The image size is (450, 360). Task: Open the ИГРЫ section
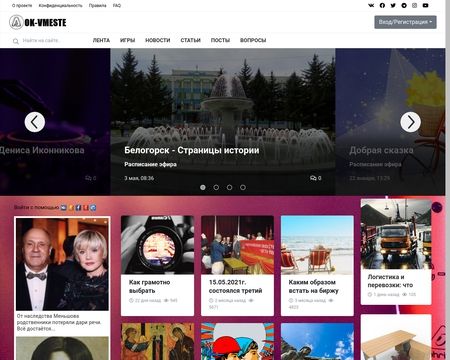[x=127, y=40]
